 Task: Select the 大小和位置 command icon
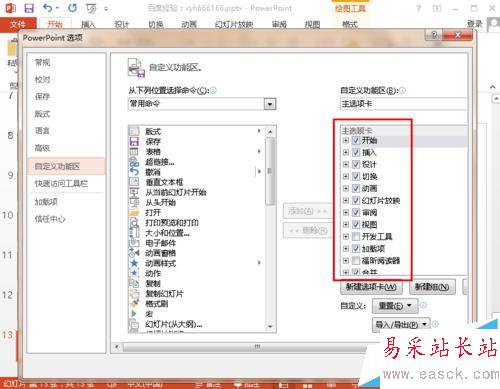(134, 233)
